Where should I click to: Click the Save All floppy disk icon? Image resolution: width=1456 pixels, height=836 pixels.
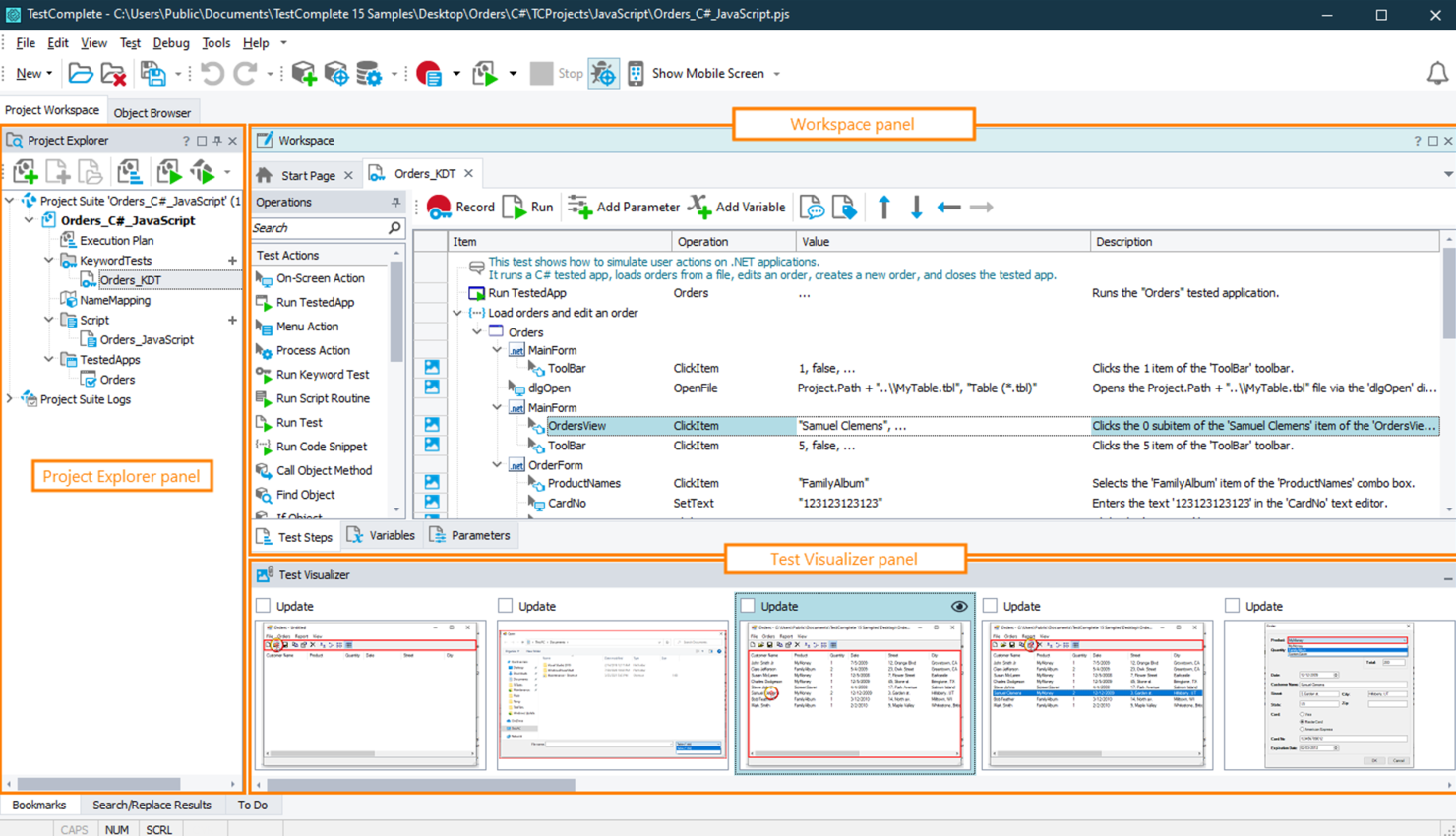pos(152,74)
